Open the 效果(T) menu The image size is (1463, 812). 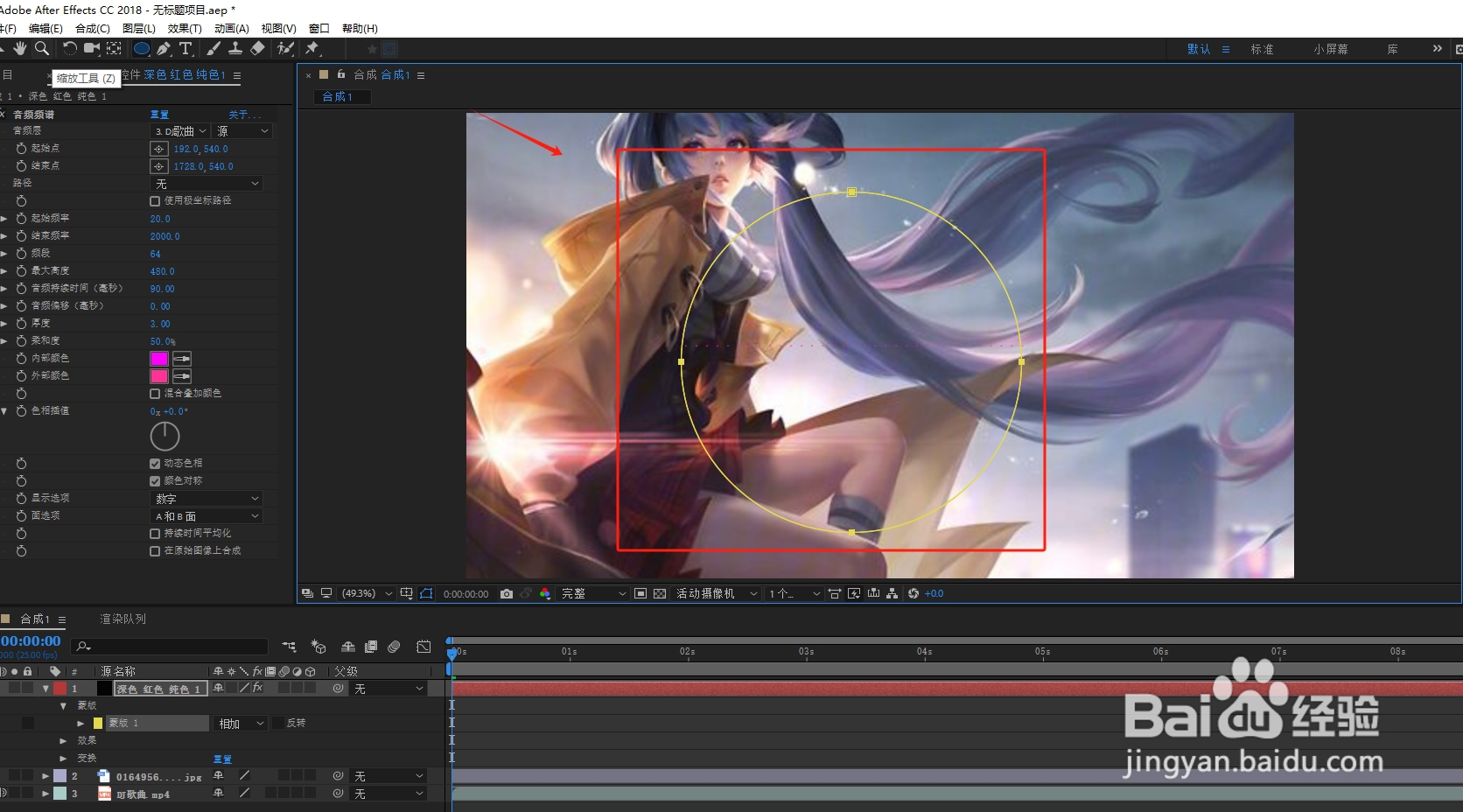coord(185,29)
